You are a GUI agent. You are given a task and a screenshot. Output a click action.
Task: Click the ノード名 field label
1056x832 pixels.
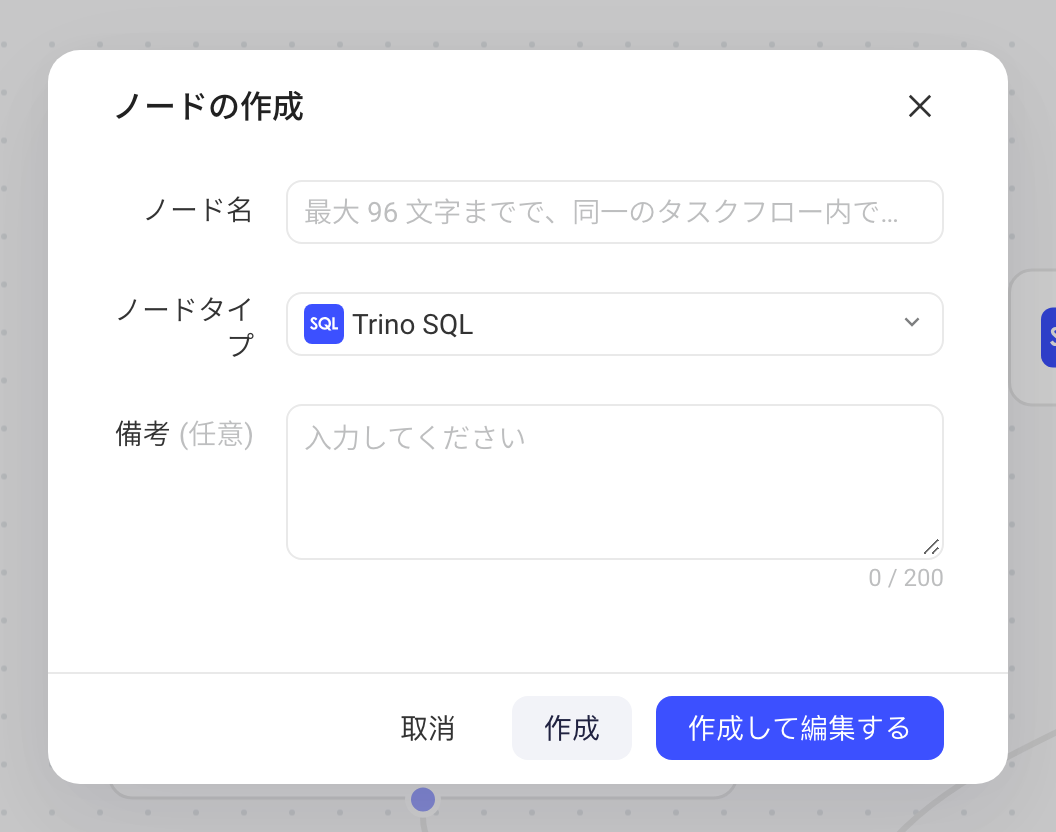click(199, 210)
